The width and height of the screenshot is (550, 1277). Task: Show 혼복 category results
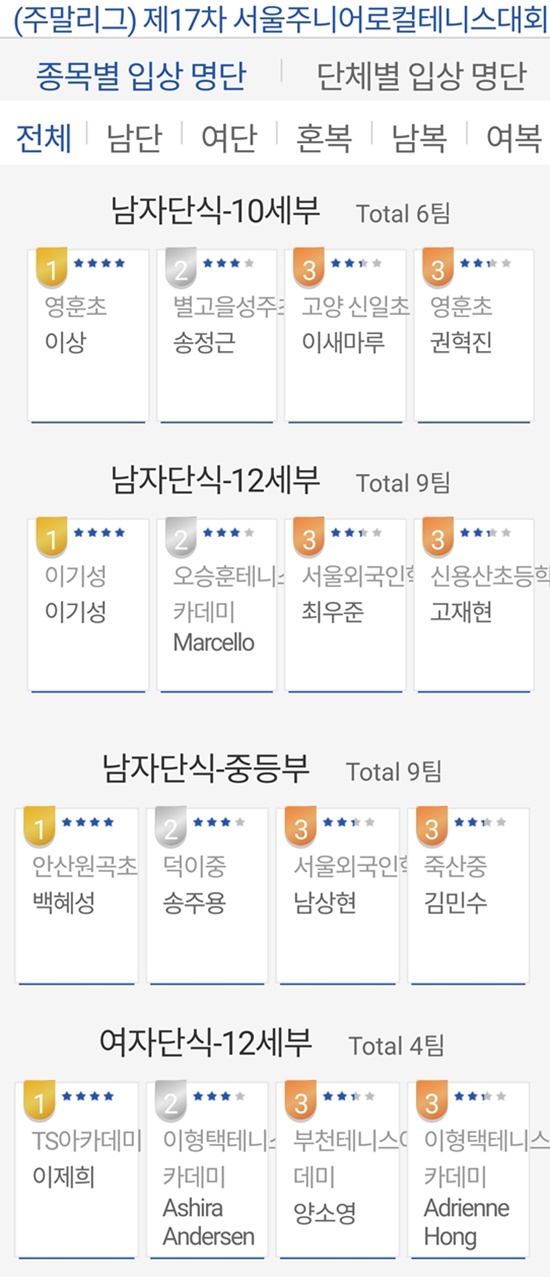(x=324, y=137)
